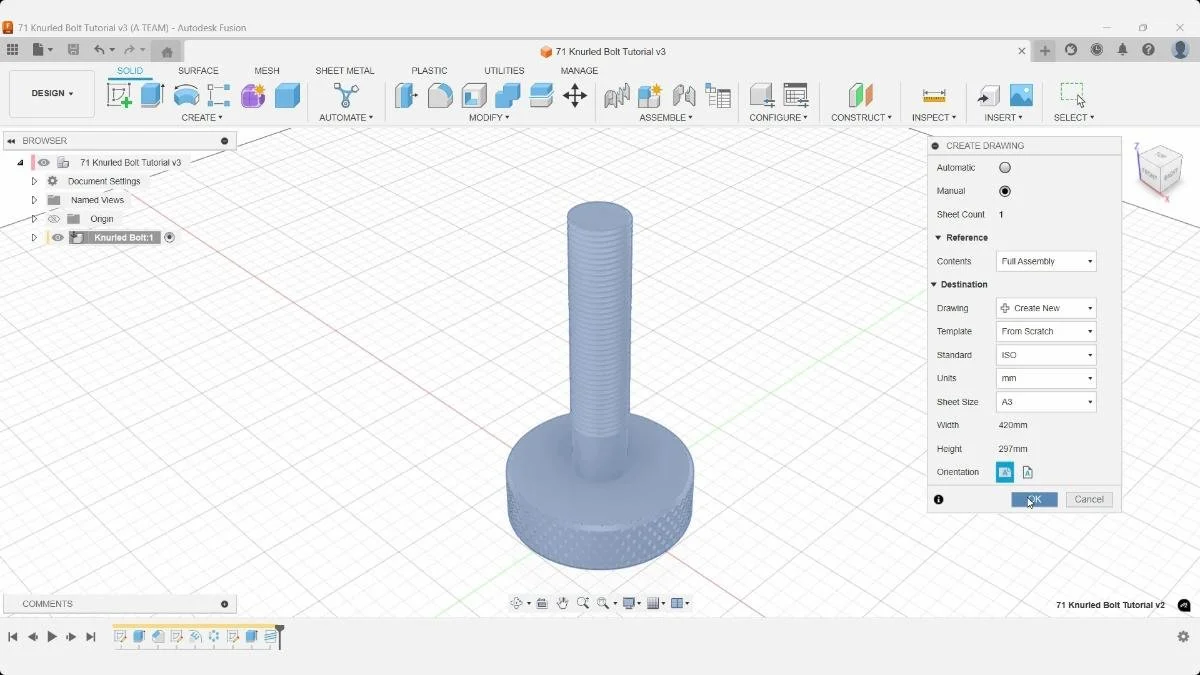Click the ViewCube
Image resolution: width=1200 pixels, height=675 pixels.
click(1160, 169)
